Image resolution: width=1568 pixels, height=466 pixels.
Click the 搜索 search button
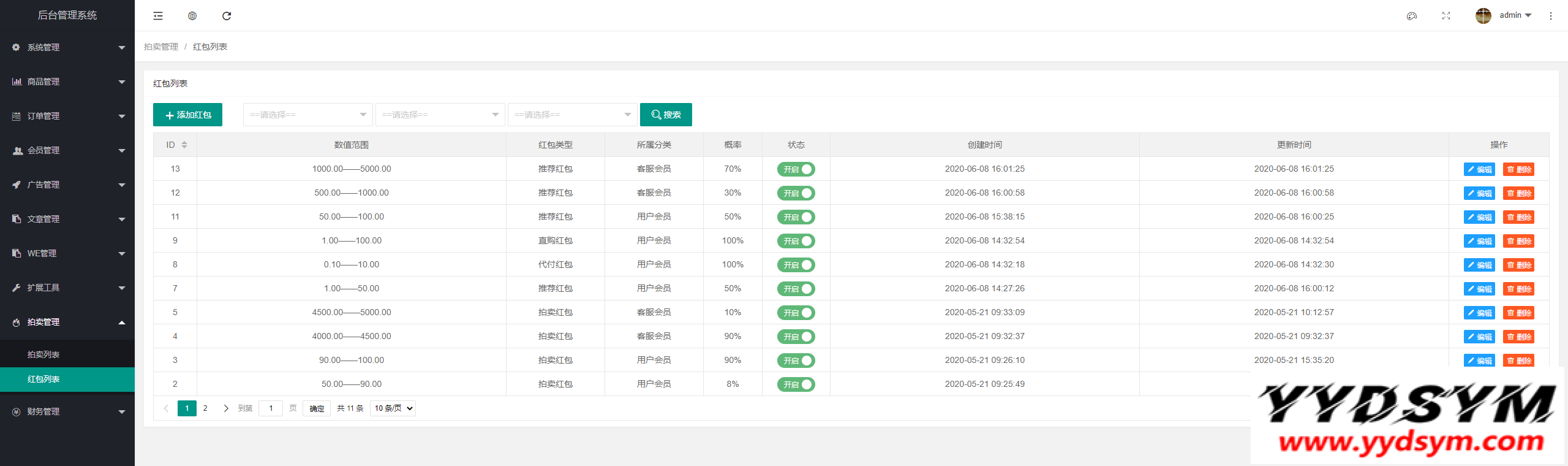(666, 115)
